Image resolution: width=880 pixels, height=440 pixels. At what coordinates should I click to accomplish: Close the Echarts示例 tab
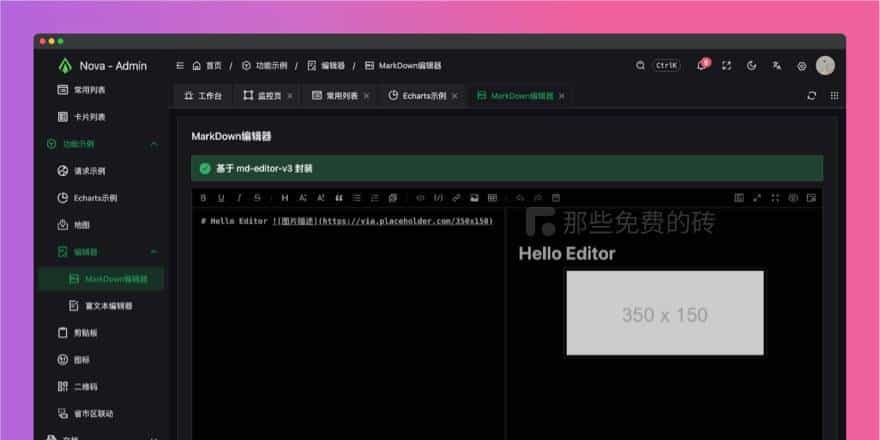pyautogui.click(x=455, y=96)
